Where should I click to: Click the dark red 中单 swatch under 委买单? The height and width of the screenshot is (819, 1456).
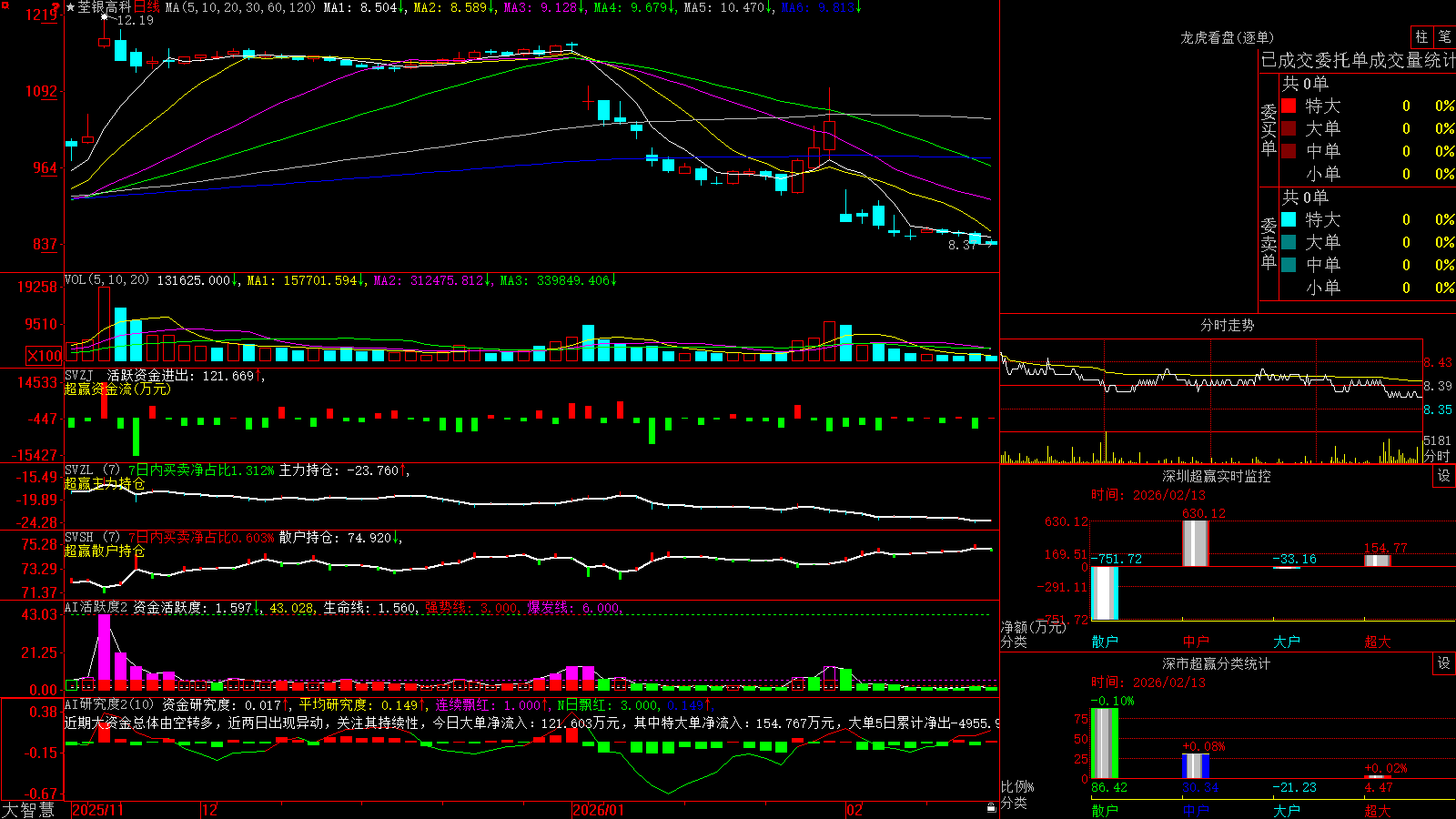[1289, 151]
